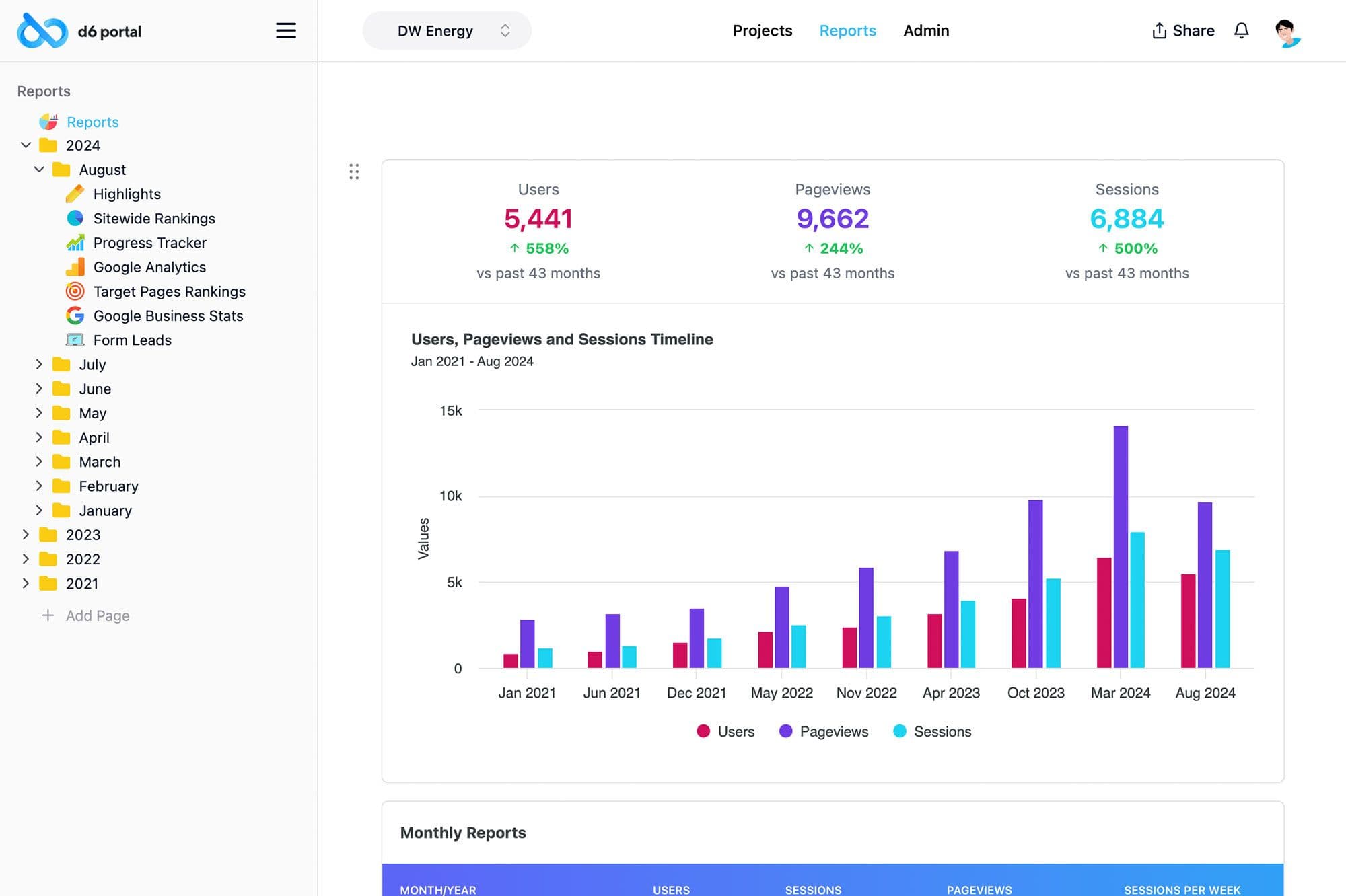
Task: Click the Google Business Stats G icon
Action: (x=75, y=315)
